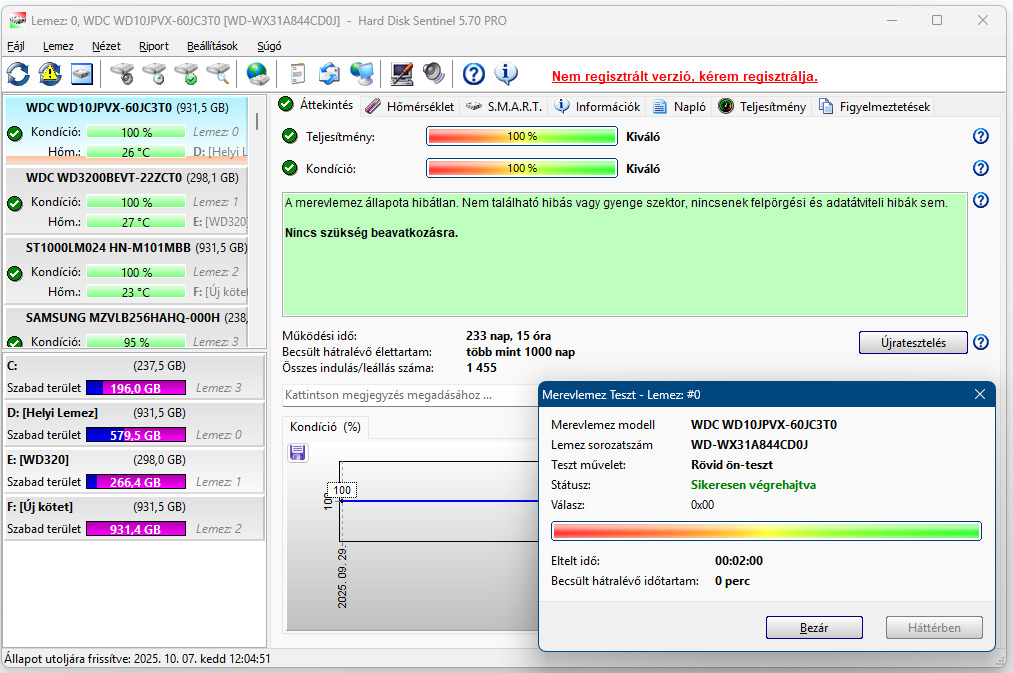Click the C: free space 196,0 GB bar
Screen dimensions: 1013x673
(x=136, y=388)
